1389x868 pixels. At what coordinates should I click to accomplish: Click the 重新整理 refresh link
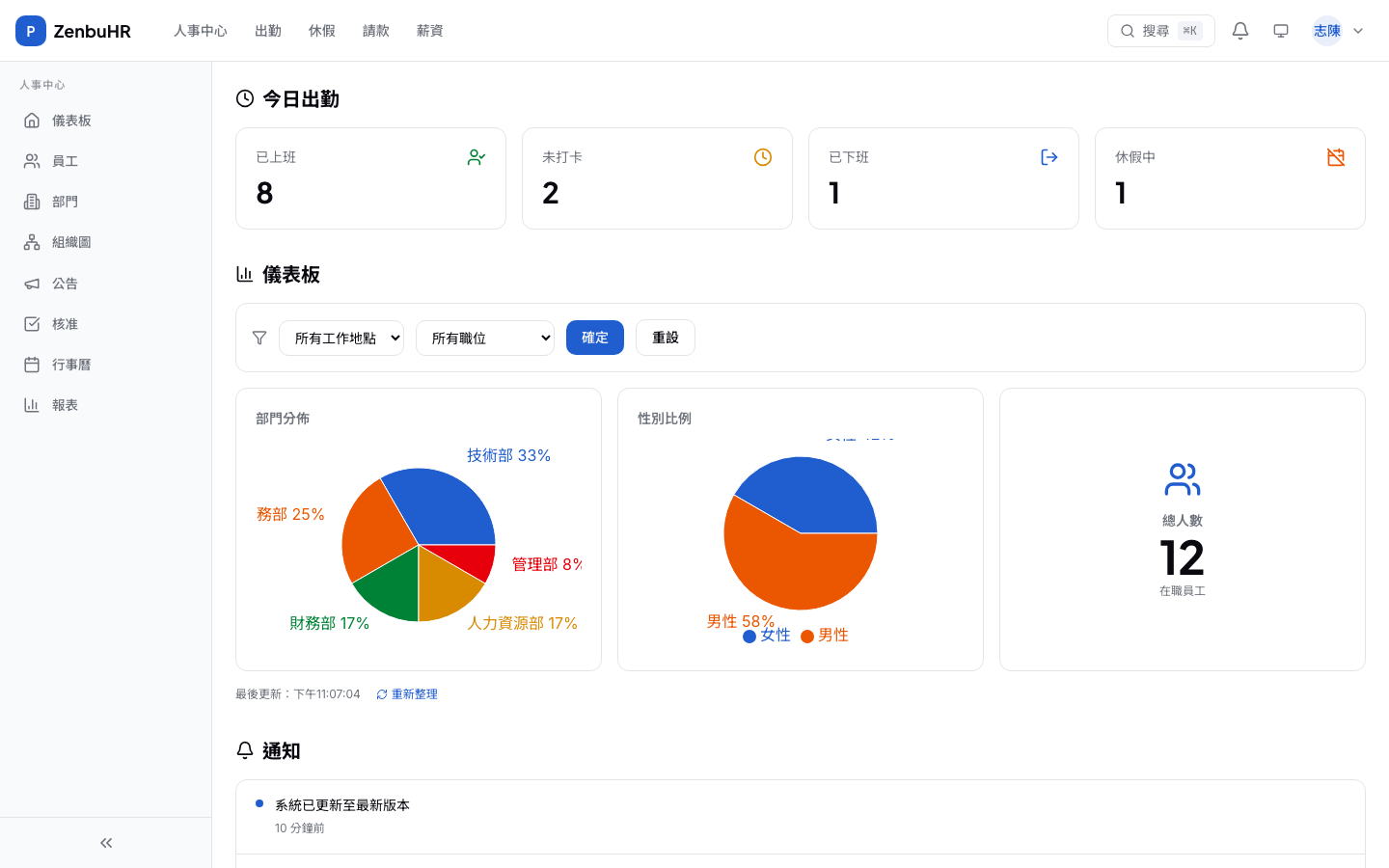click(407, 694)
